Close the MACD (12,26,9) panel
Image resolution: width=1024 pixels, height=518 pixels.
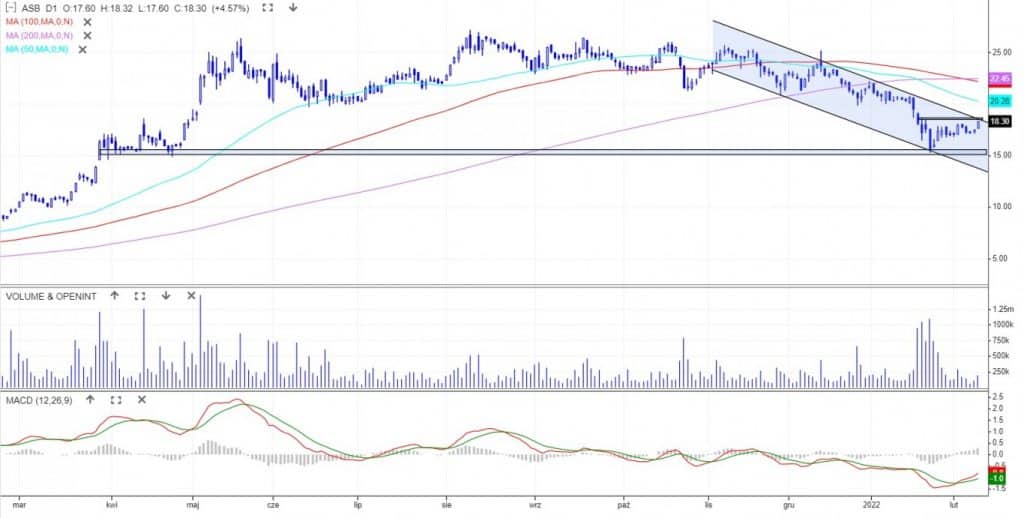[x=141, y=400]
